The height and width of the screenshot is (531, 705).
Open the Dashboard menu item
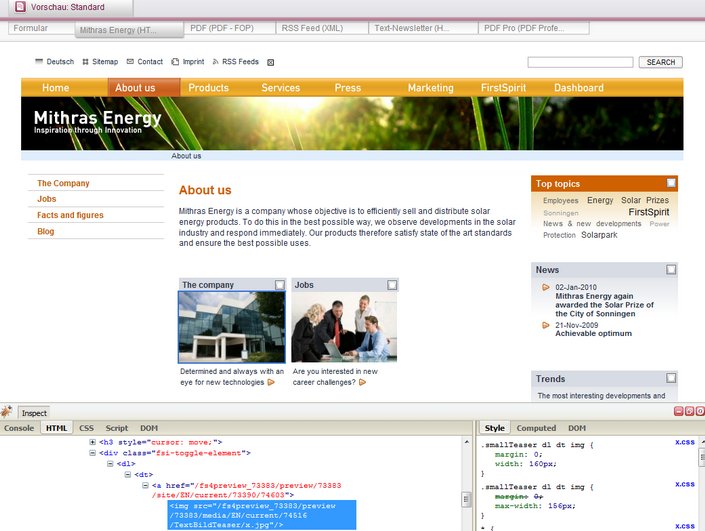(x=579, y=88)
